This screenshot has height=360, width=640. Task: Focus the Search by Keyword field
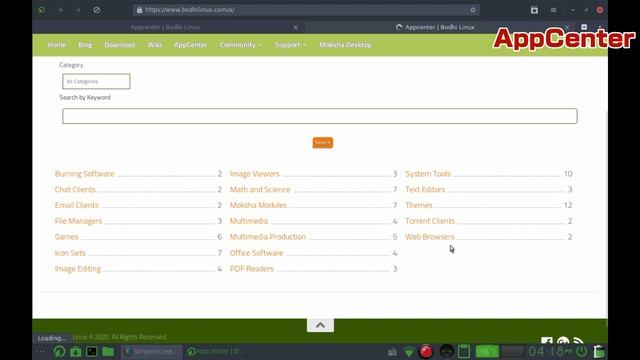point(320,116)
